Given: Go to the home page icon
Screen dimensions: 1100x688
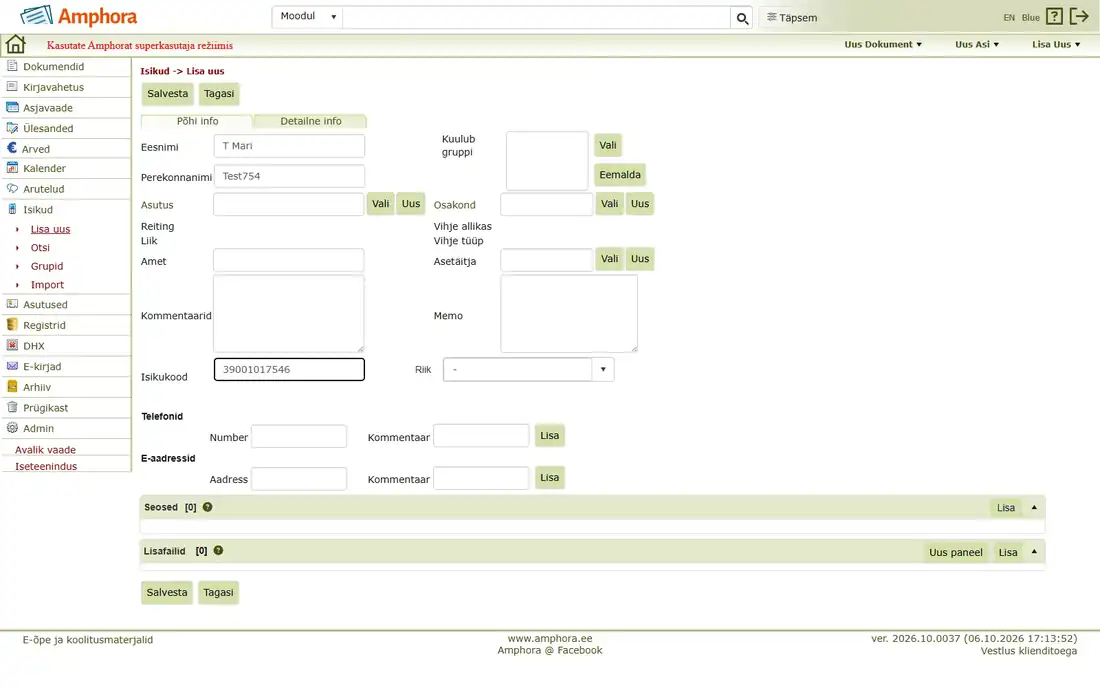Looking at the screenshot, I should pyautogui.click(x=15, y=45).
